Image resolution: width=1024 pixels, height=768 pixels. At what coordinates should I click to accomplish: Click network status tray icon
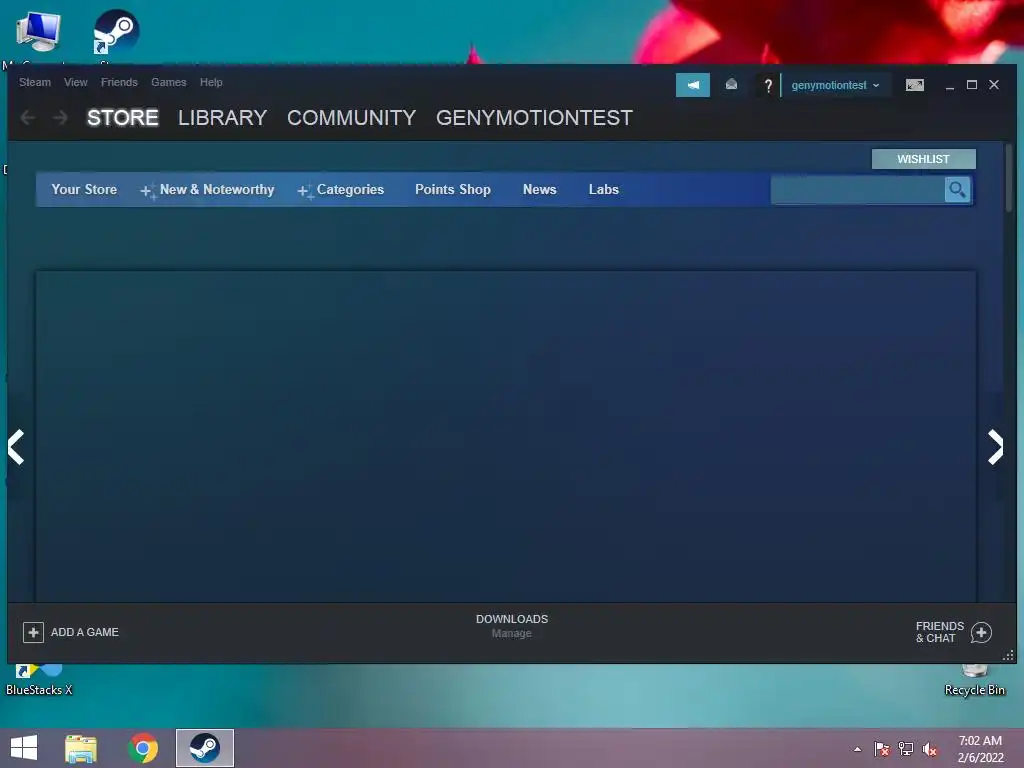coord(906,749)
